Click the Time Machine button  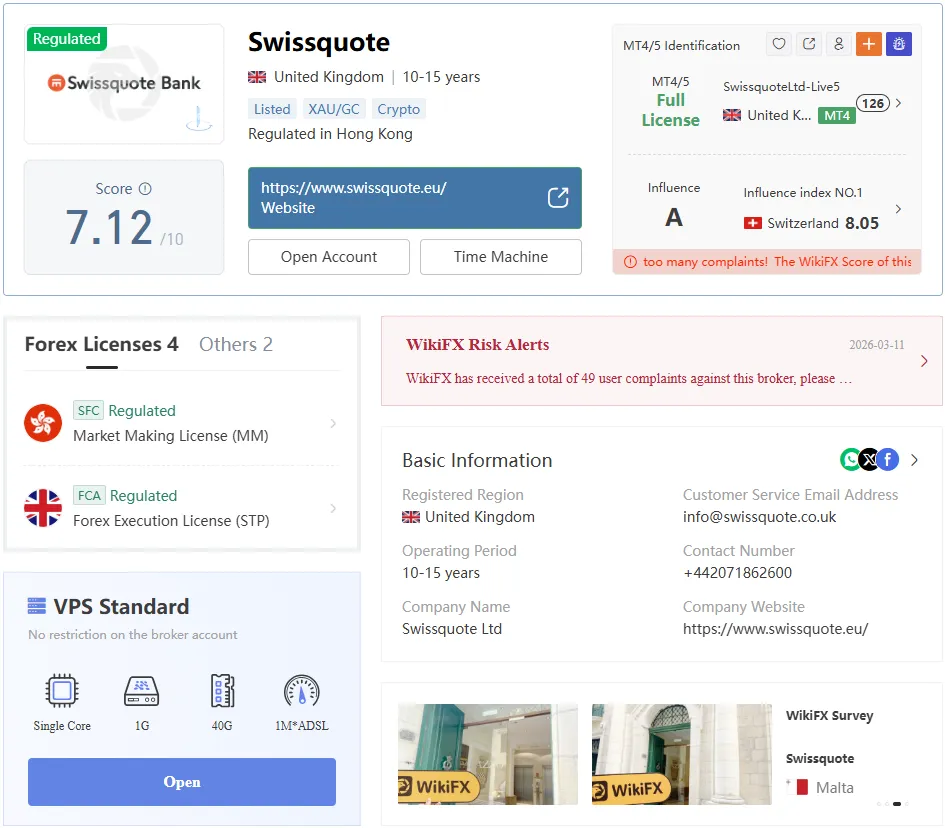point(501,257)
